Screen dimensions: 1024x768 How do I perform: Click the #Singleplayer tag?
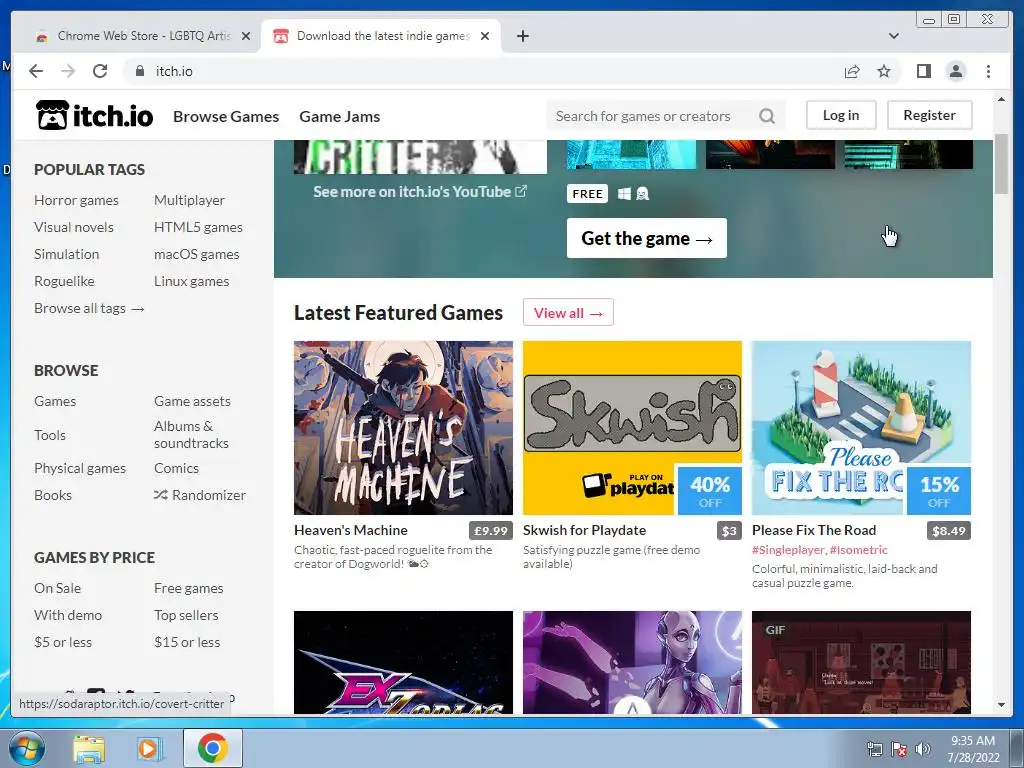(788, 550)
